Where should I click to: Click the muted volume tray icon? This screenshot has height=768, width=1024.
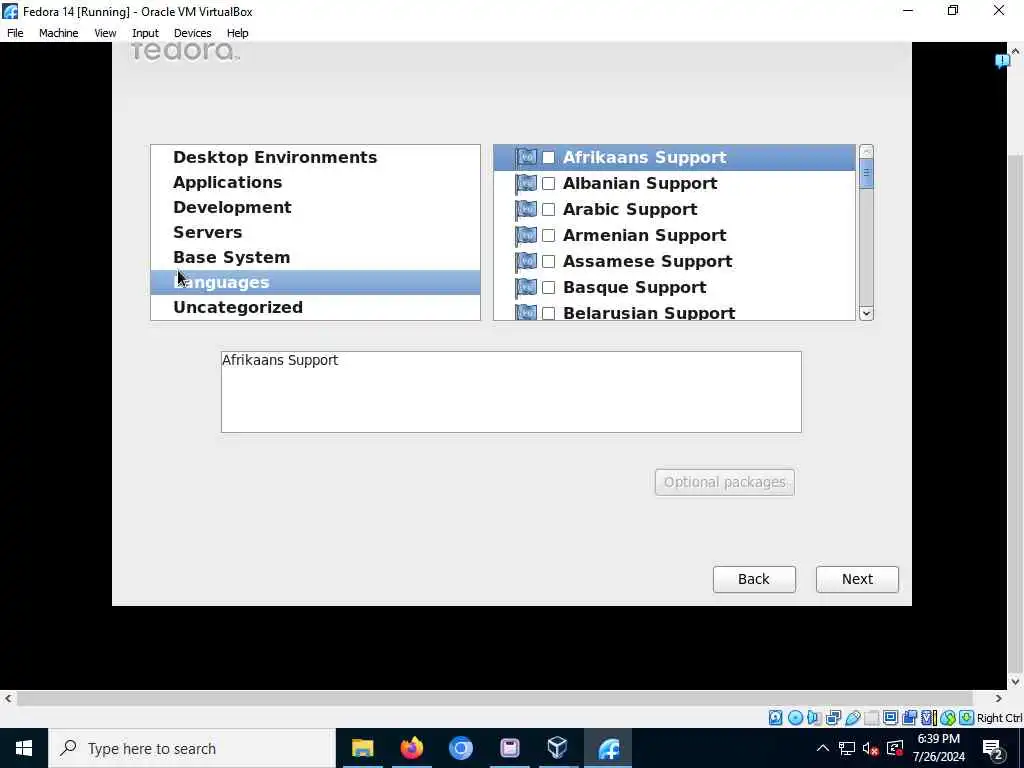coord(871,749)
